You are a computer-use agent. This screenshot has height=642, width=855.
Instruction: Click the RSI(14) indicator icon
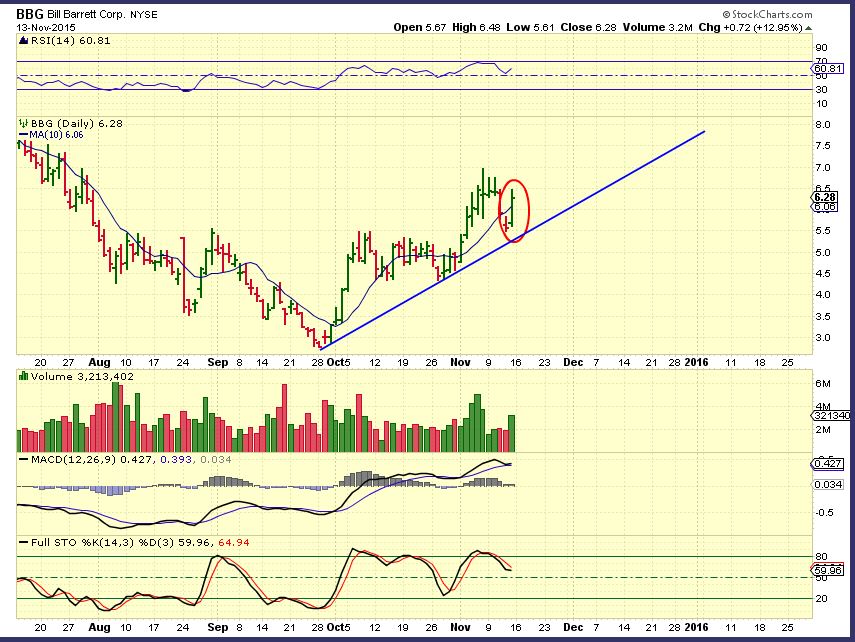point(23,41)
